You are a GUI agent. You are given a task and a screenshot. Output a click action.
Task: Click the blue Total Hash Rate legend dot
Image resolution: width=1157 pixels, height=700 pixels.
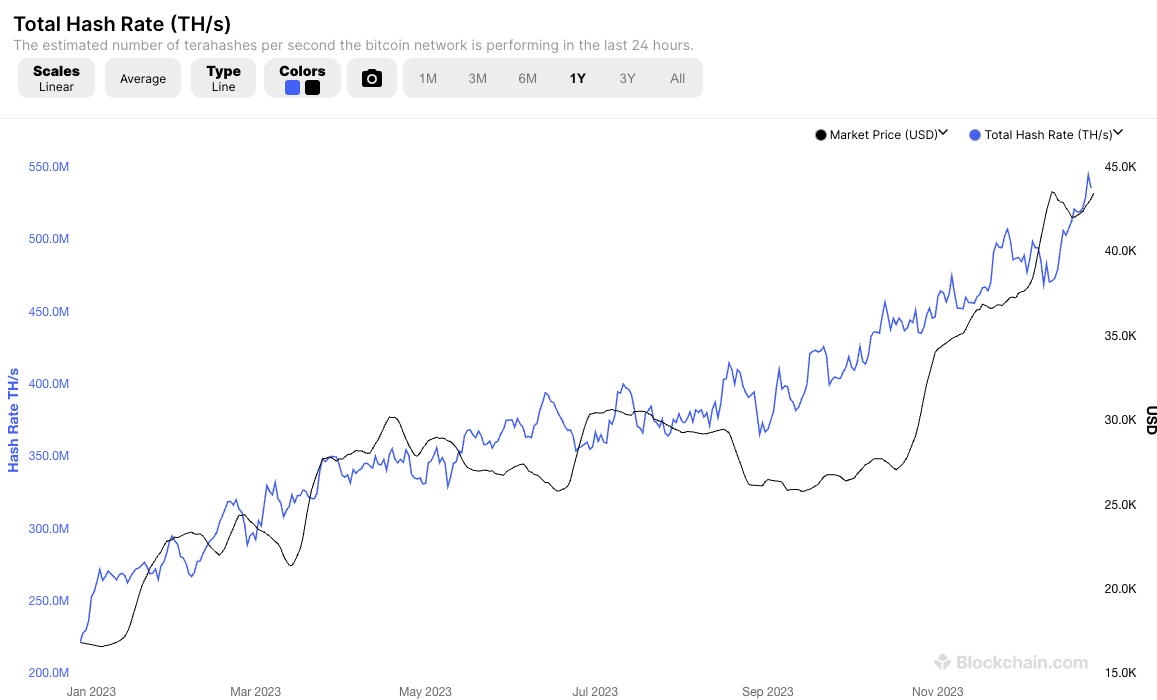[x=975, y=135]
